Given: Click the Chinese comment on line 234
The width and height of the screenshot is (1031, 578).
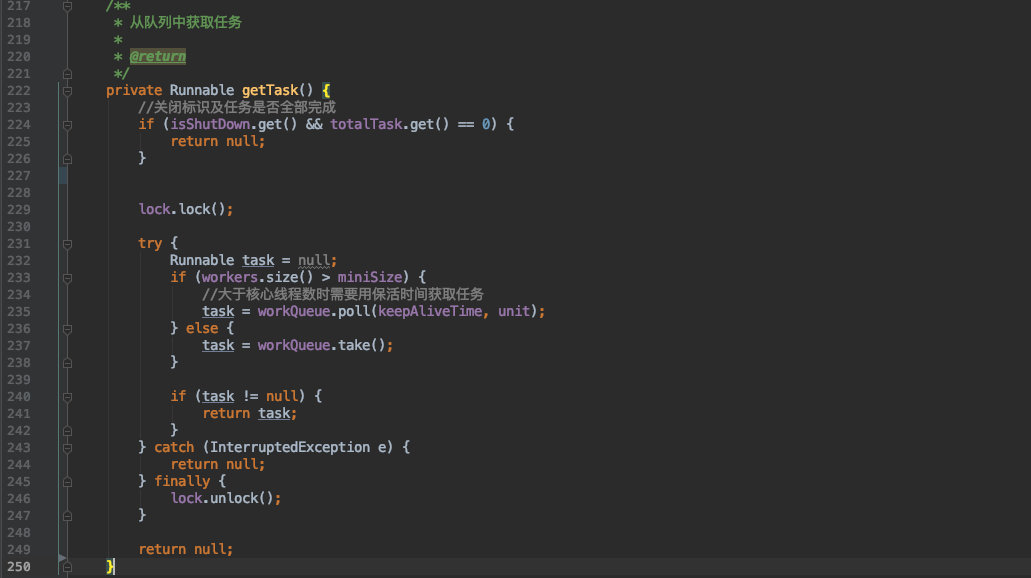Looking at the screenshot, I should click(343, 294).
